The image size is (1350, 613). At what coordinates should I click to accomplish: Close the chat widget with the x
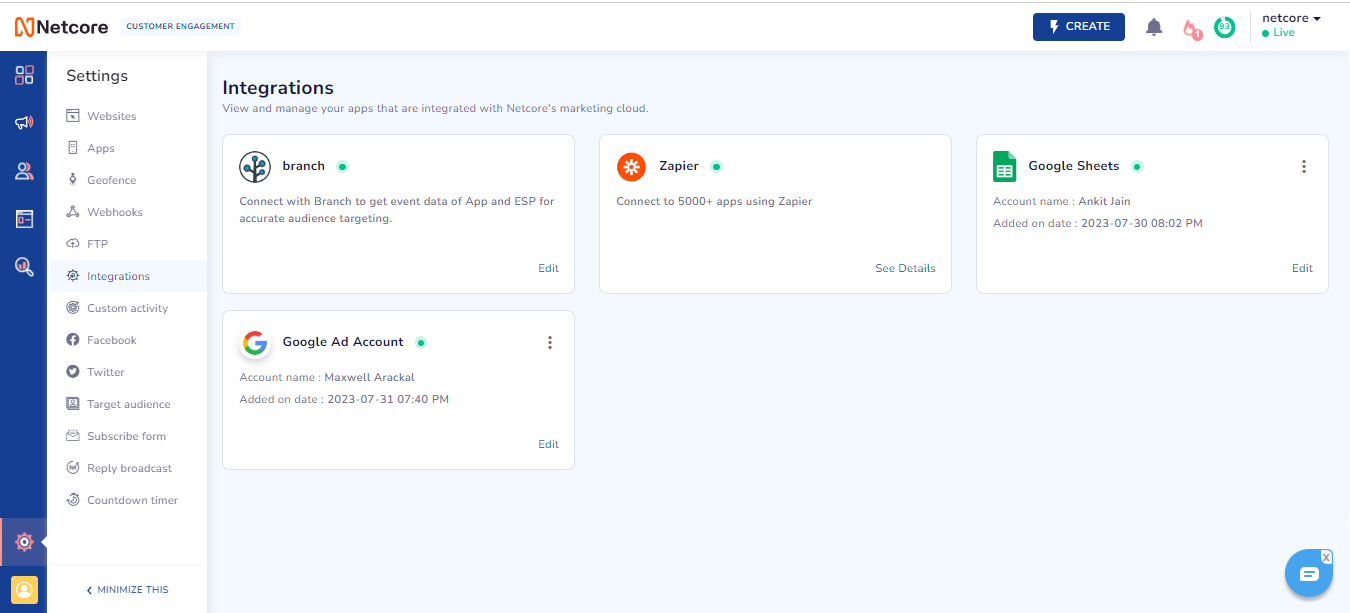pyautogui.click(x=1326, y=557)
